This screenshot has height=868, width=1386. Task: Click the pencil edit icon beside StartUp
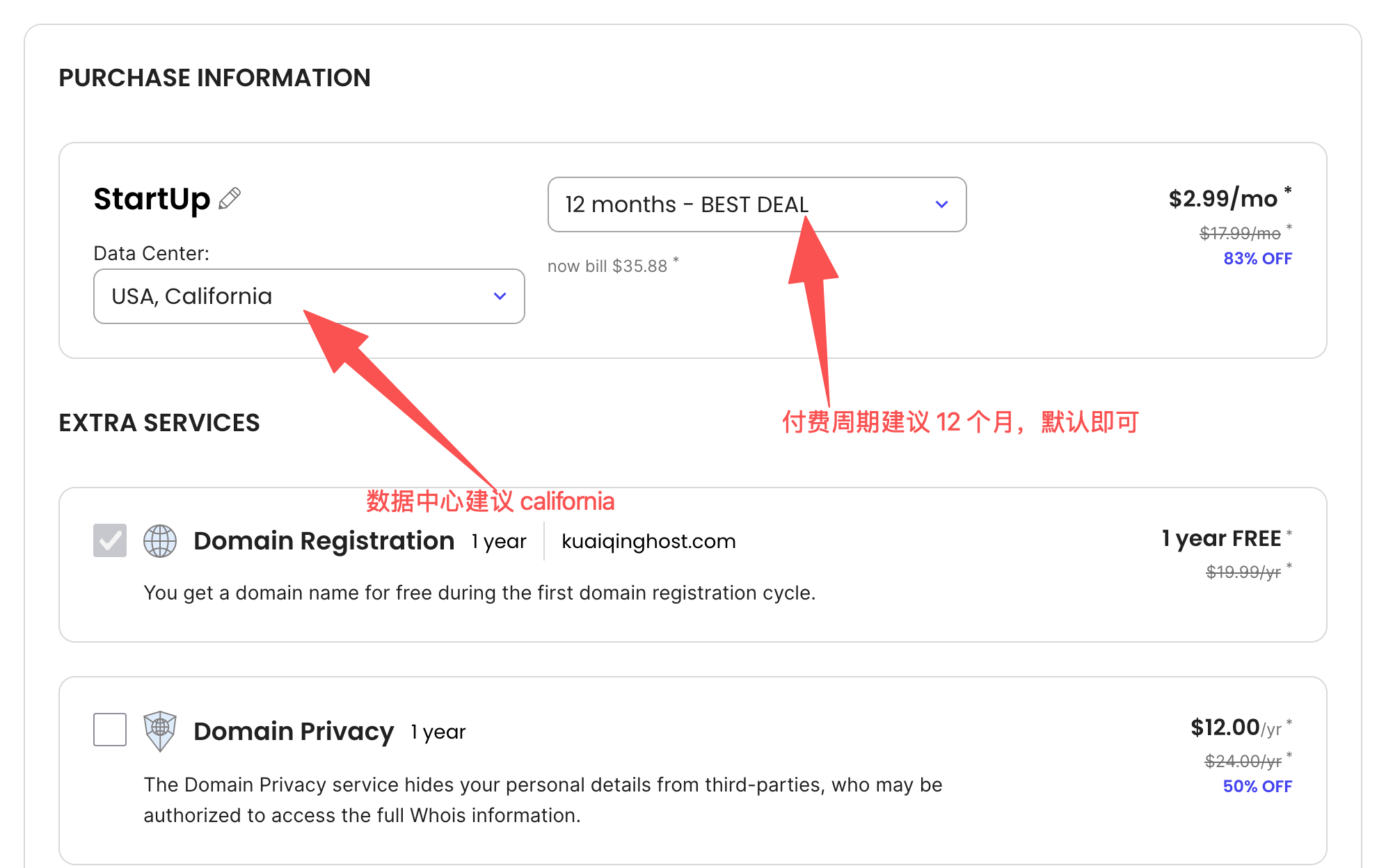coord(230,199)
